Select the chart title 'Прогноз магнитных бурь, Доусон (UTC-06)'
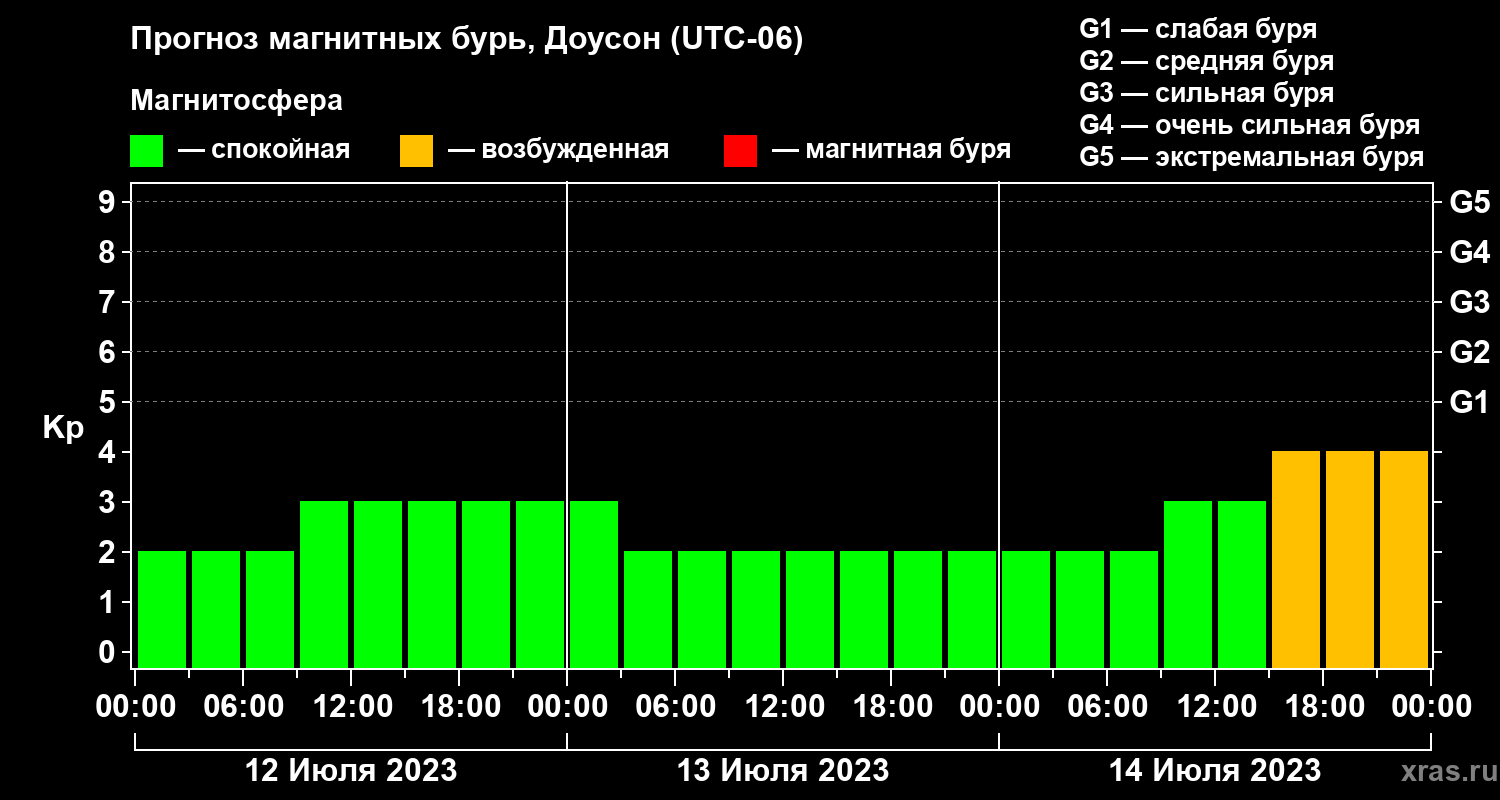Screen dimensions: 1500x800 click(x=467, y=41)
